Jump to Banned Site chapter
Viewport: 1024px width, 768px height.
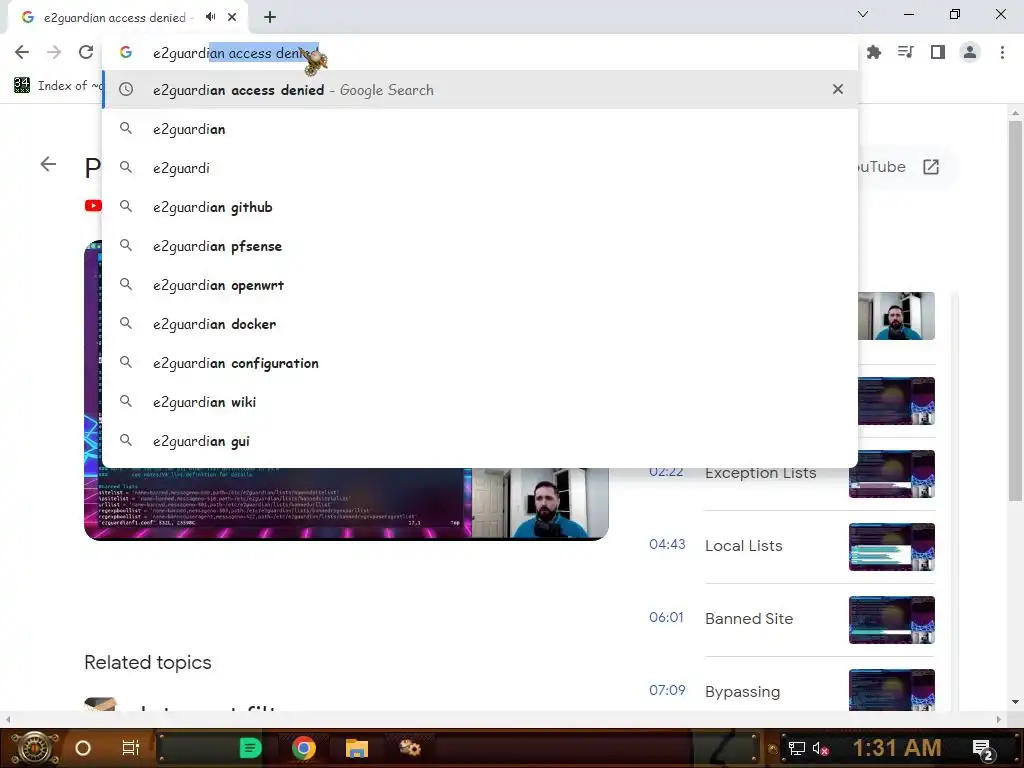(x=749, y=619)
